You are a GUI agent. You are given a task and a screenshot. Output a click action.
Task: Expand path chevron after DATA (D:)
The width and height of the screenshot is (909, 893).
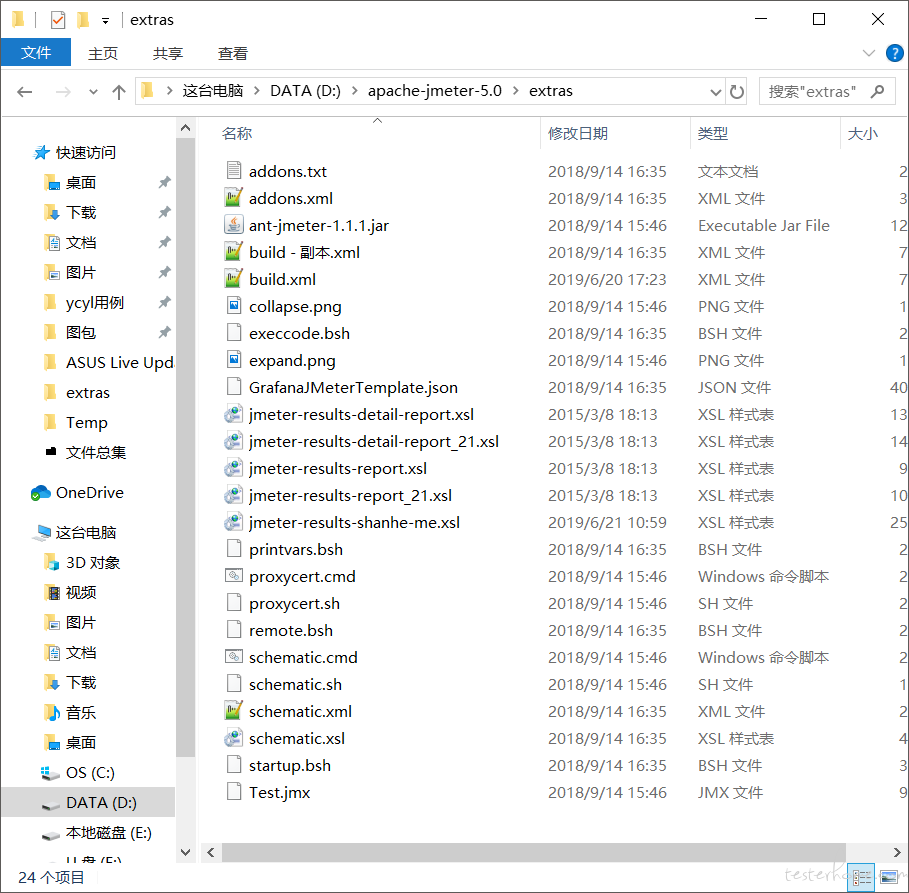355,91
